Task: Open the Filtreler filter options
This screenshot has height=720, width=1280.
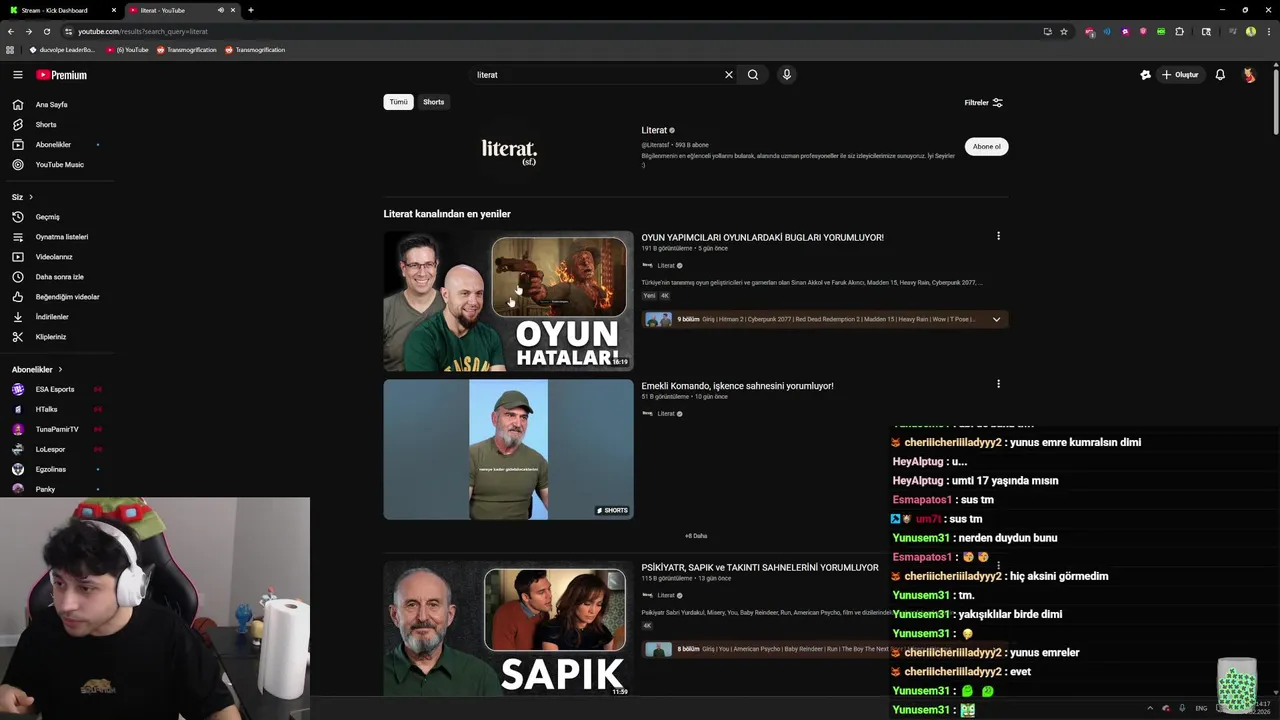Action: click(x=983, y=103)
